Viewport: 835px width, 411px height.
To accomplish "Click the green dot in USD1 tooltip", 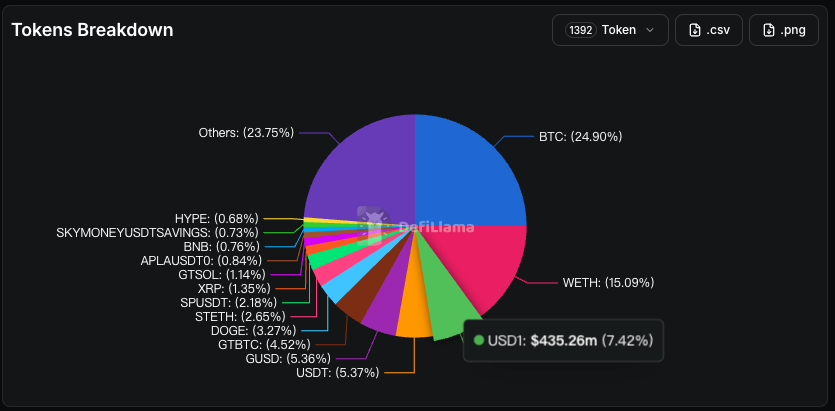I will pos(479,340).
